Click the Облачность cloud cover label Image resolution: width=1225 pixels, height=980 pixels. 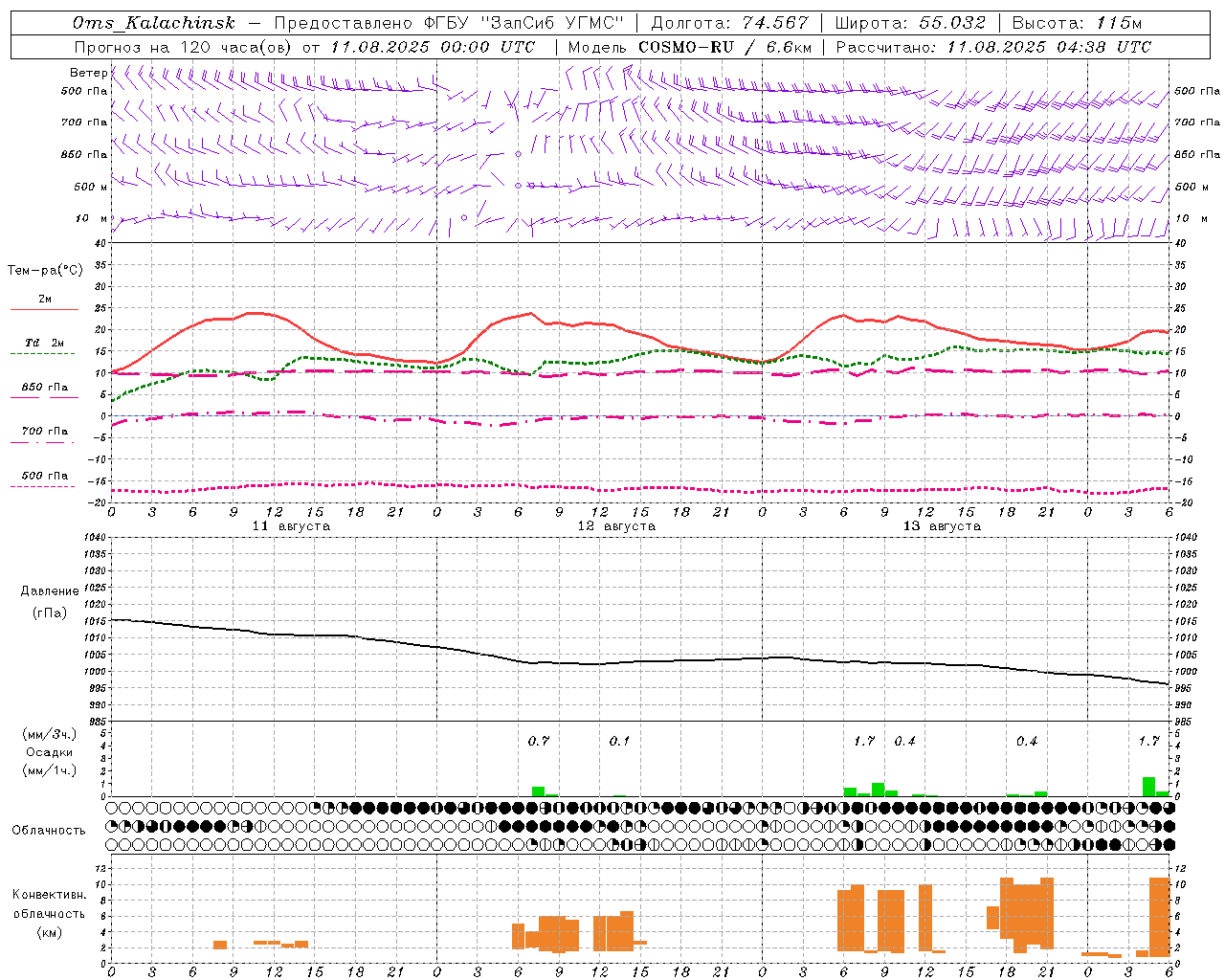tap(49, 830)
